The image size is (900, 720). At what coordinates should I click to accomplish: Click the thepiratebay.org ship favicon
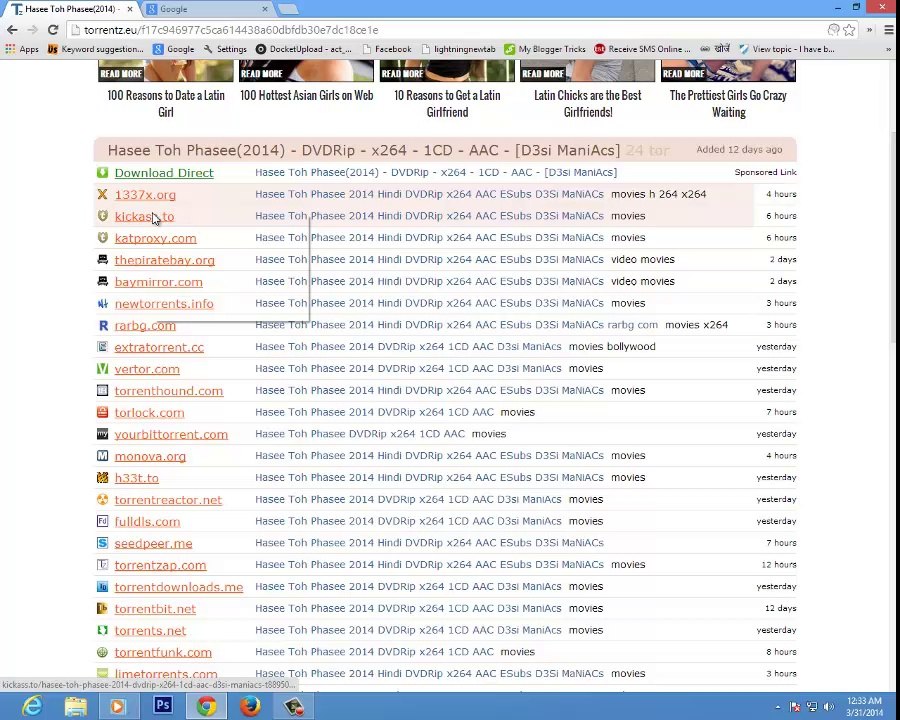102,260
